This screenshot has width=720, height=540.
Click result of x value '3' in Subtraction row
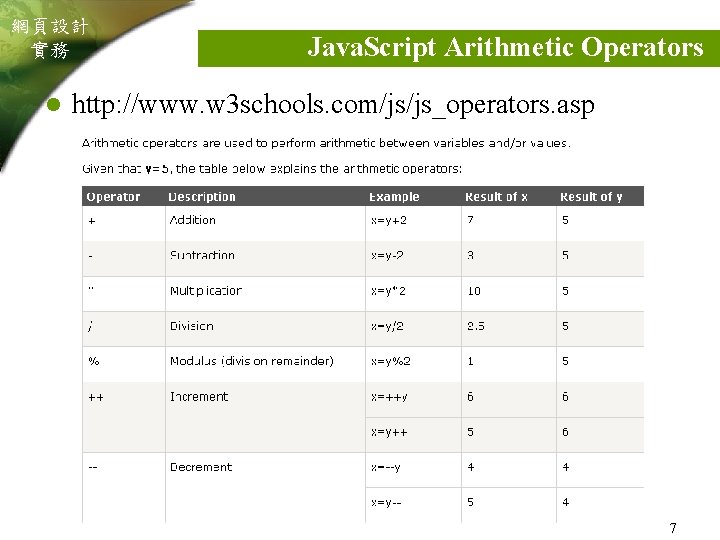[470, 255]
